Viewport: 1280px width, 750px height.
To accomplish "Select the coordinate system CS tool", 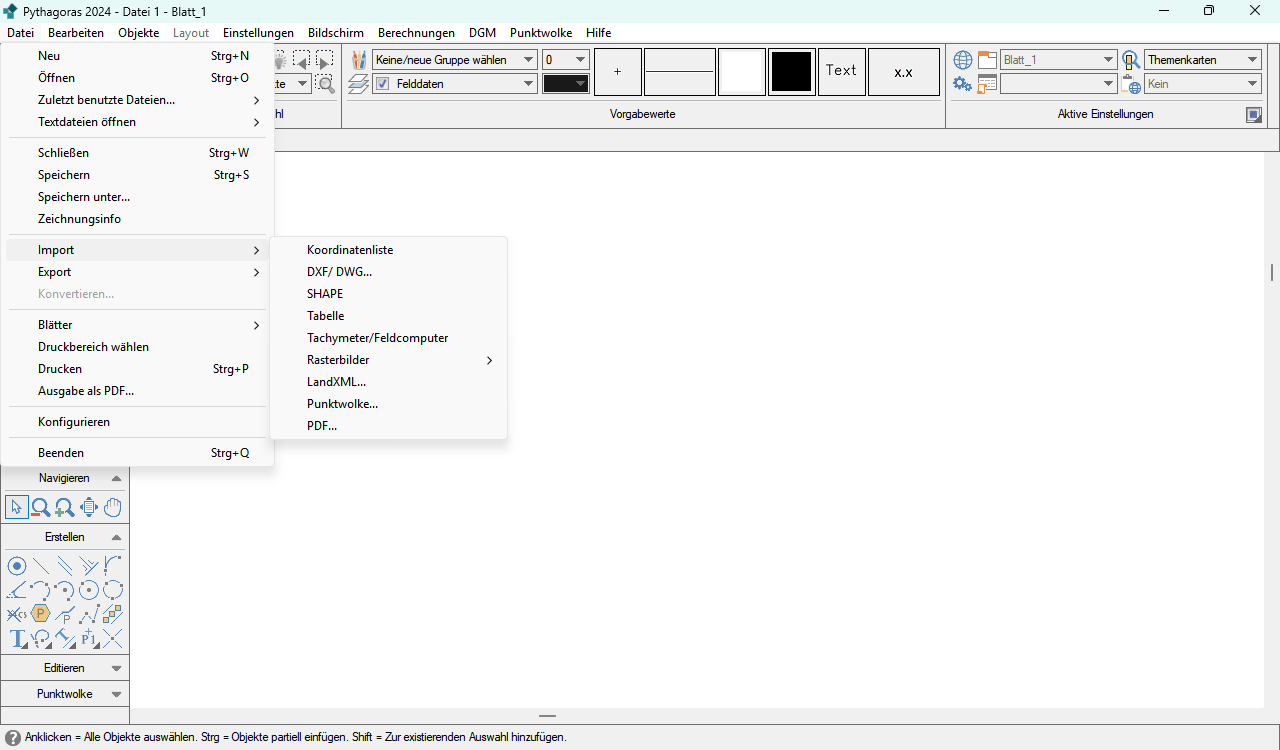I will tap(16, 614).
